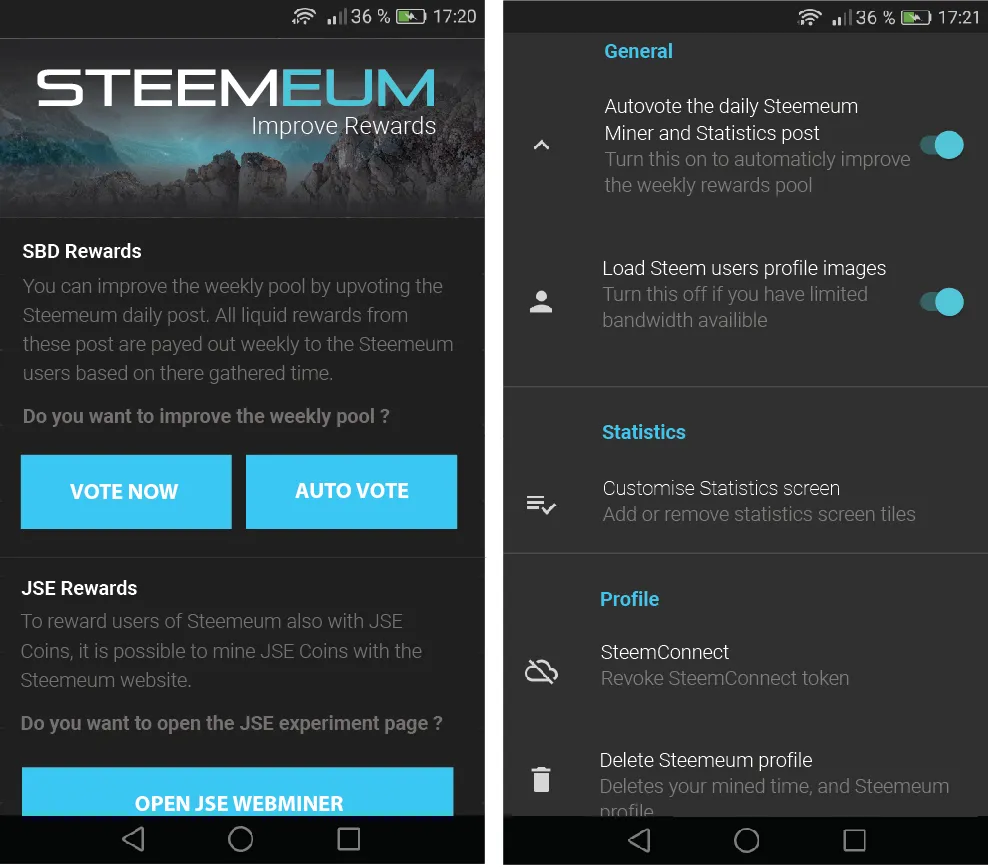Viewport: 988px width, 867px height.
Task: Tap the crossed-out cloud SteemConnect icon
Action: pyautogui.click(x=541, y=672)
